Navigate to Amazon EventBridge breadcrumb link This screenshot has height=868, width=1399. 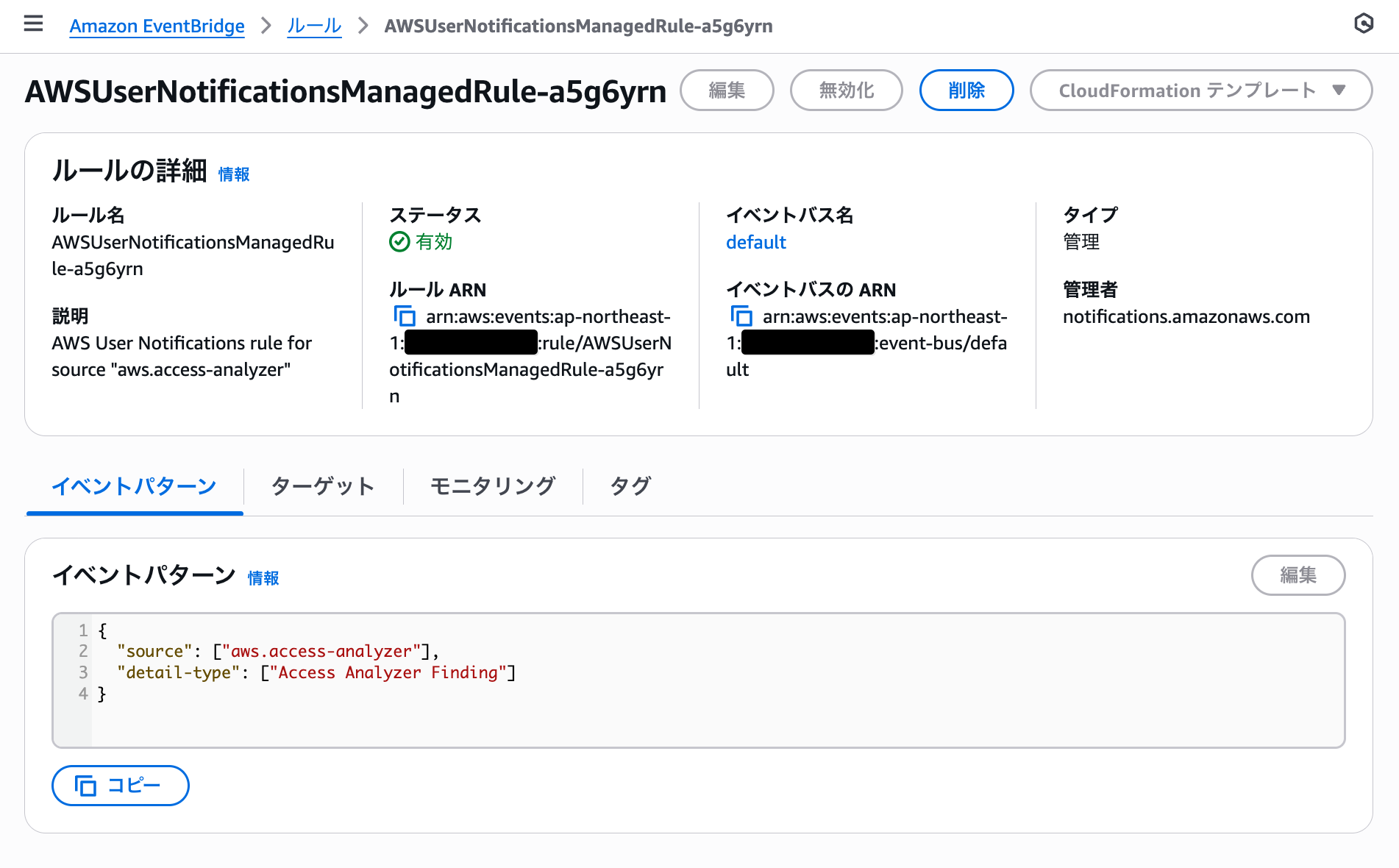(157, 26)
